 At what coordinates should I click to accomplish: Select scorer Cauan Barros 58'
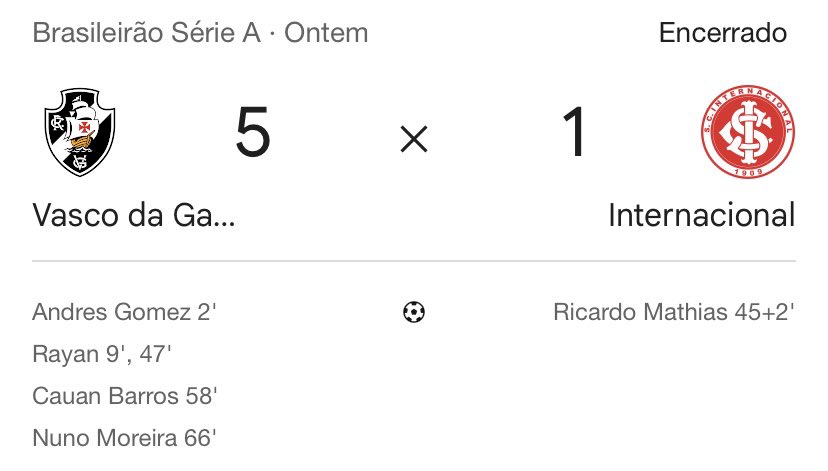coord(125,396)
